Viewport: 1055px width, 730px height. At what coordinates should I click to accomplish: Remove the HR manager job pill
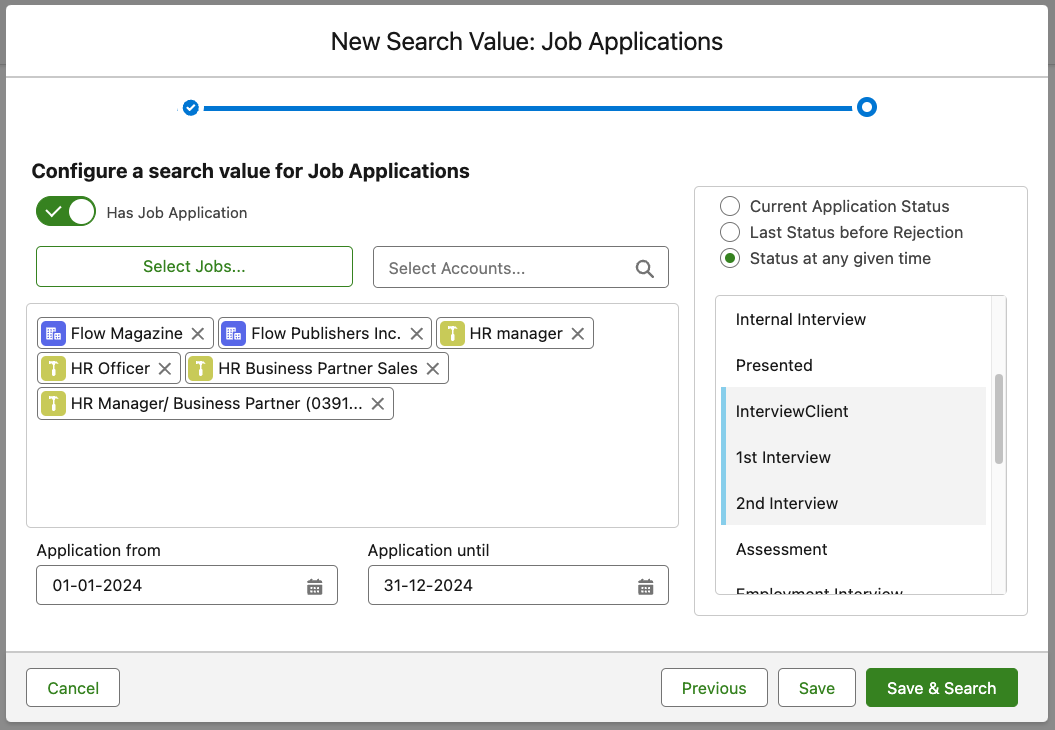[578, 334]
